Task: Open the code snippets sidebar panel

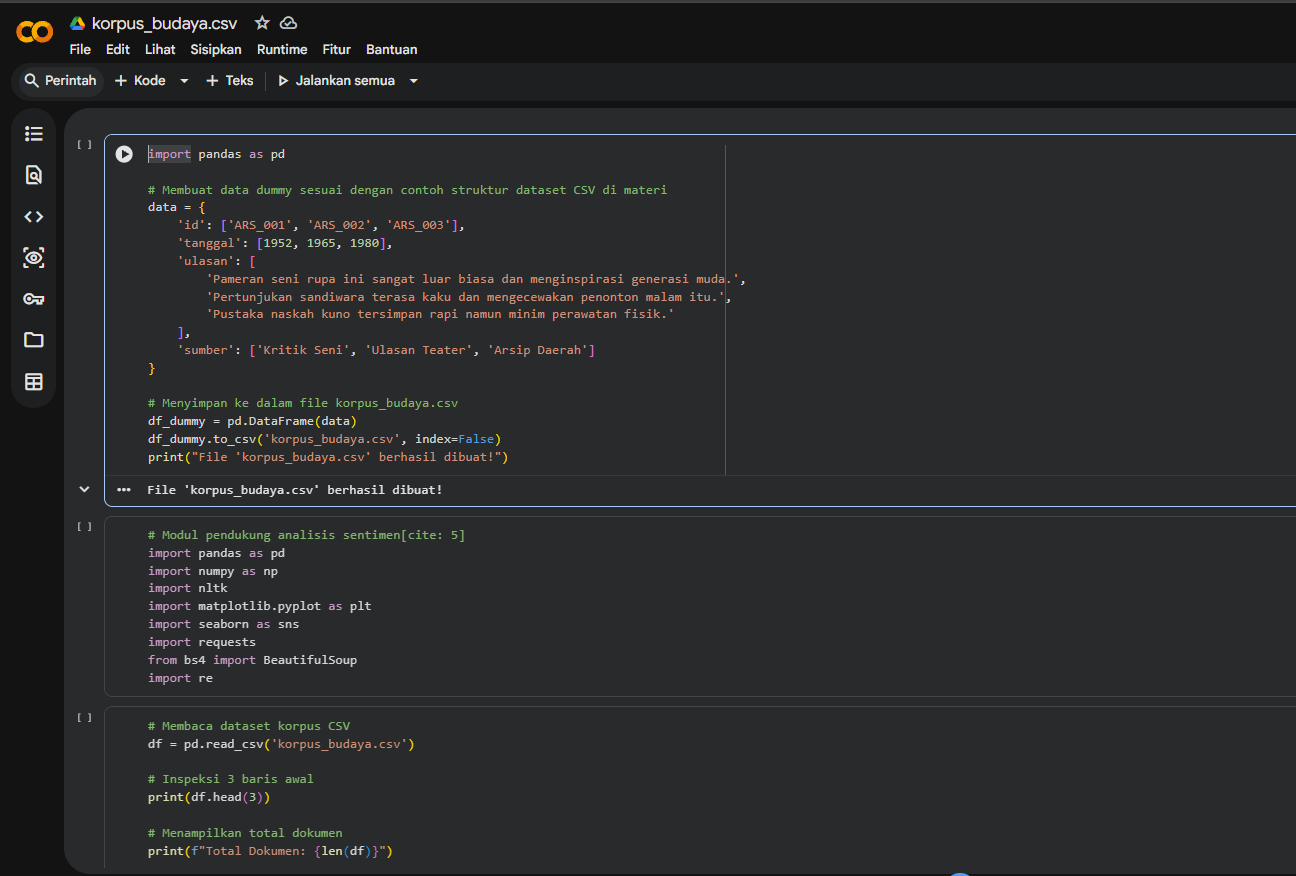Action: (x=34, y=217)
